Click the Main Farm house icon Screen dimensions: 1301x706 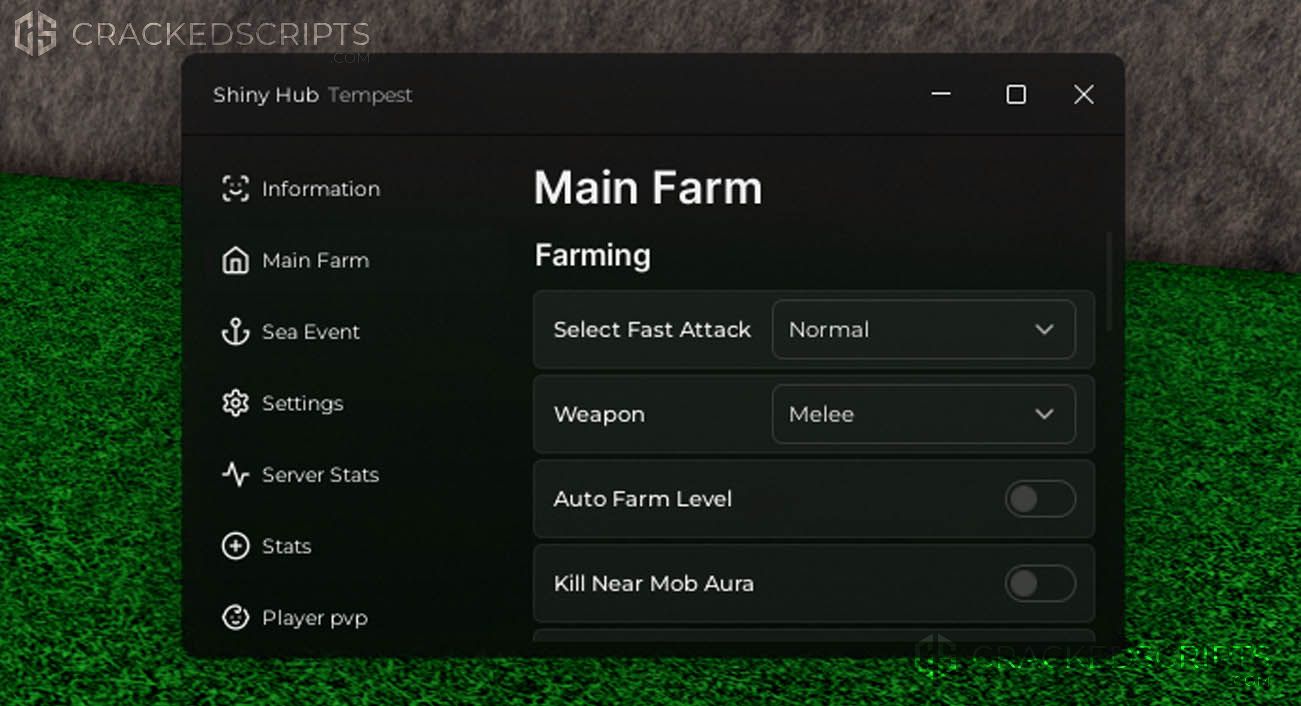coord(235,260)
